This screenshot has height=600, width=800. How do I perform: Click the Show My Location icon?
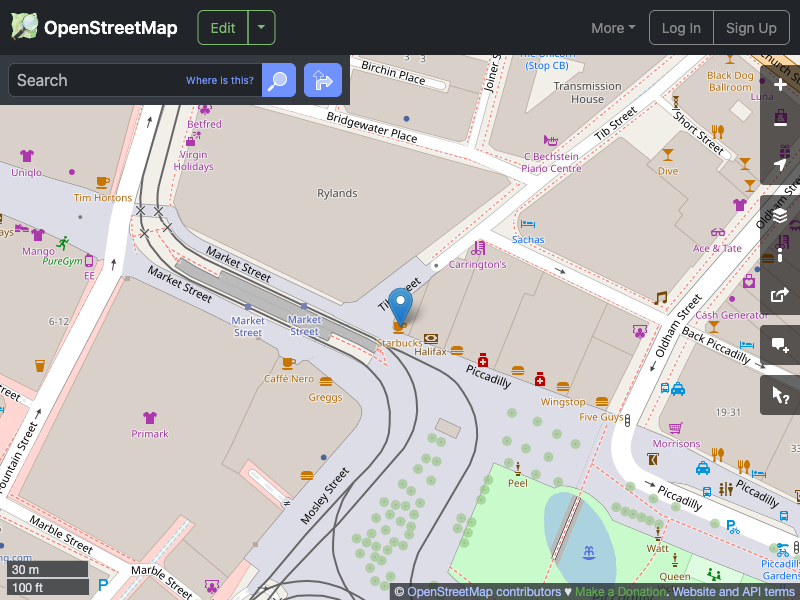[x=780, y=166]
